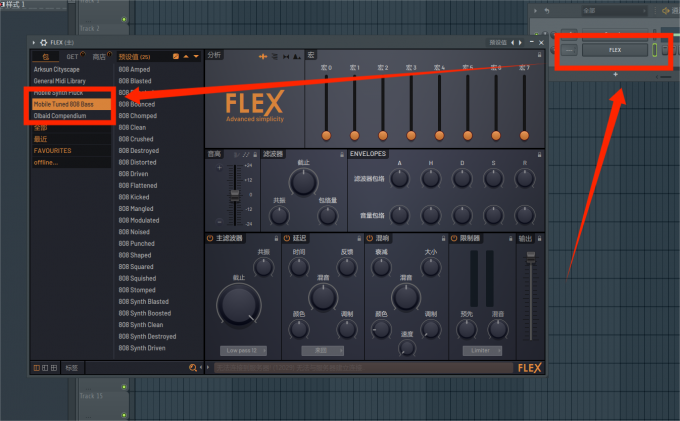Select the previous preset arrow in title bar
The image size is (680, 421).
513,42
